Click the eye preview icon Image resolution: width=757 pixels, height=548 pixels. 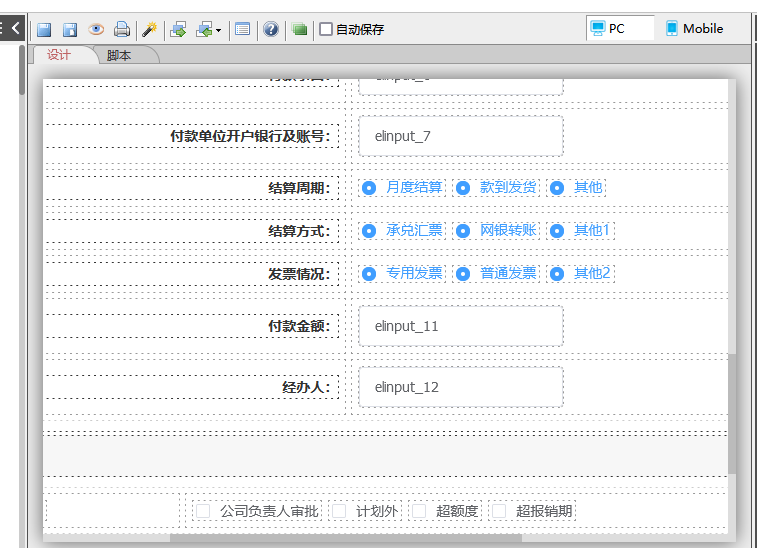[96, 29]
